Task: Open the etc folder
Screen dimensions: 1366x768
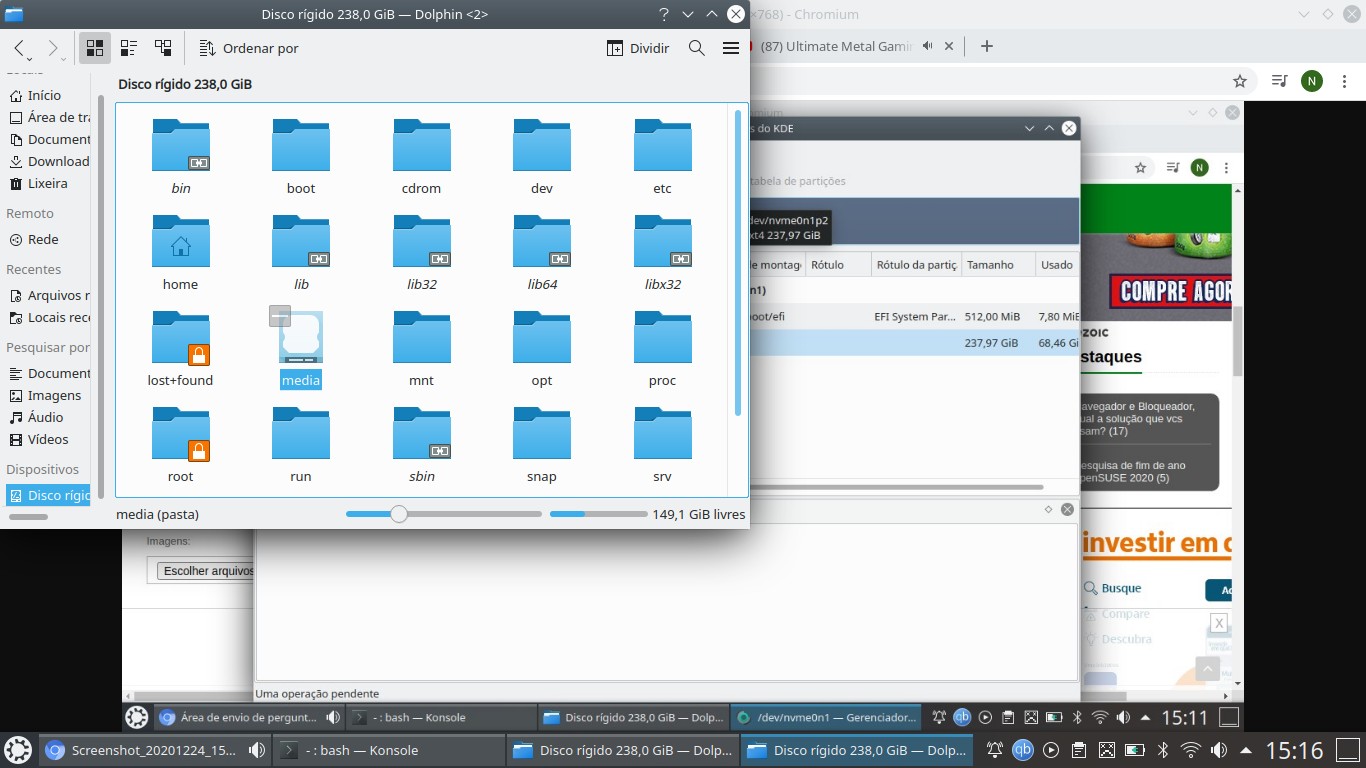Action: click(x=662, y=157)
